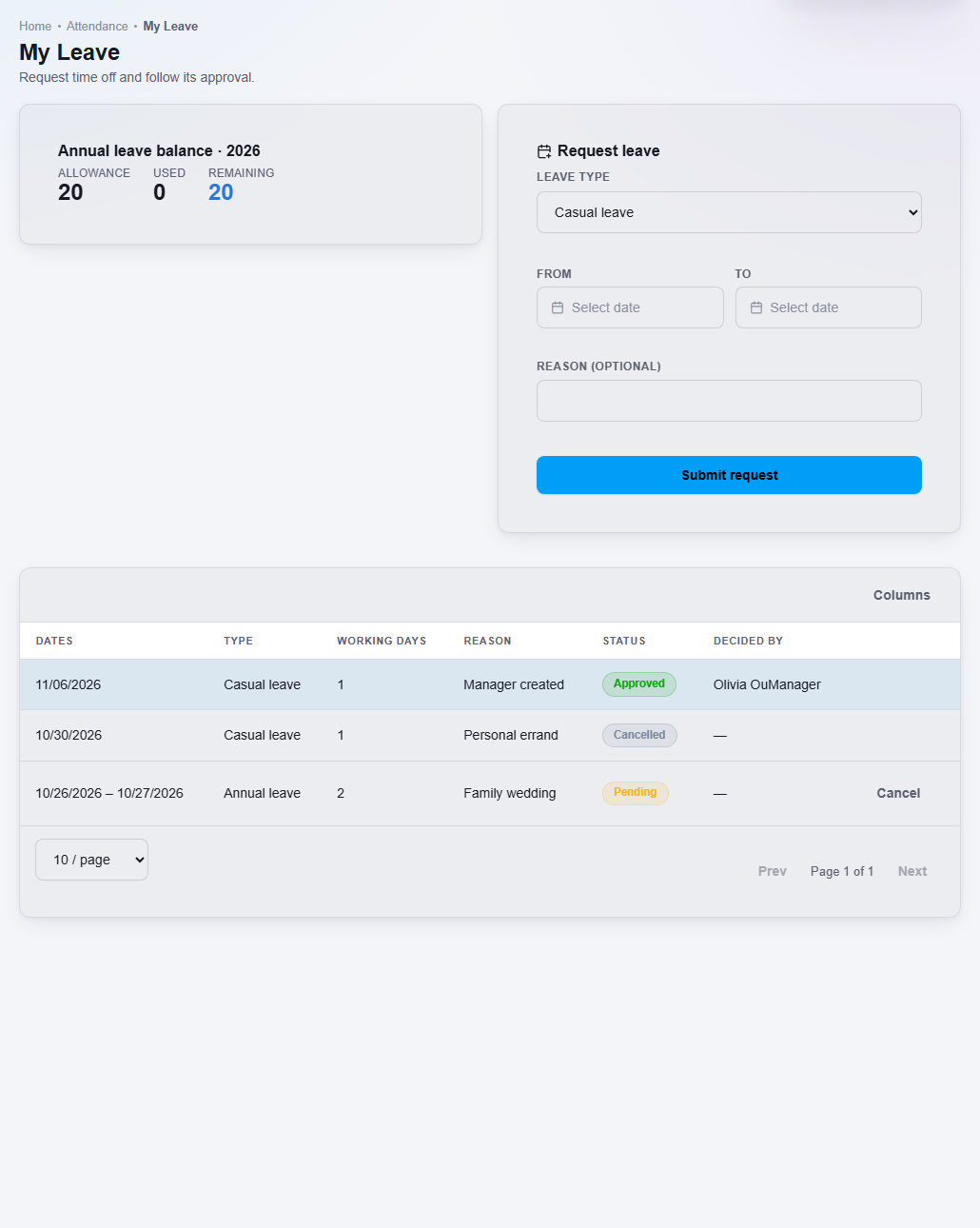
Task: Sort by the Working Days column header
Action: tap(382, 641)
